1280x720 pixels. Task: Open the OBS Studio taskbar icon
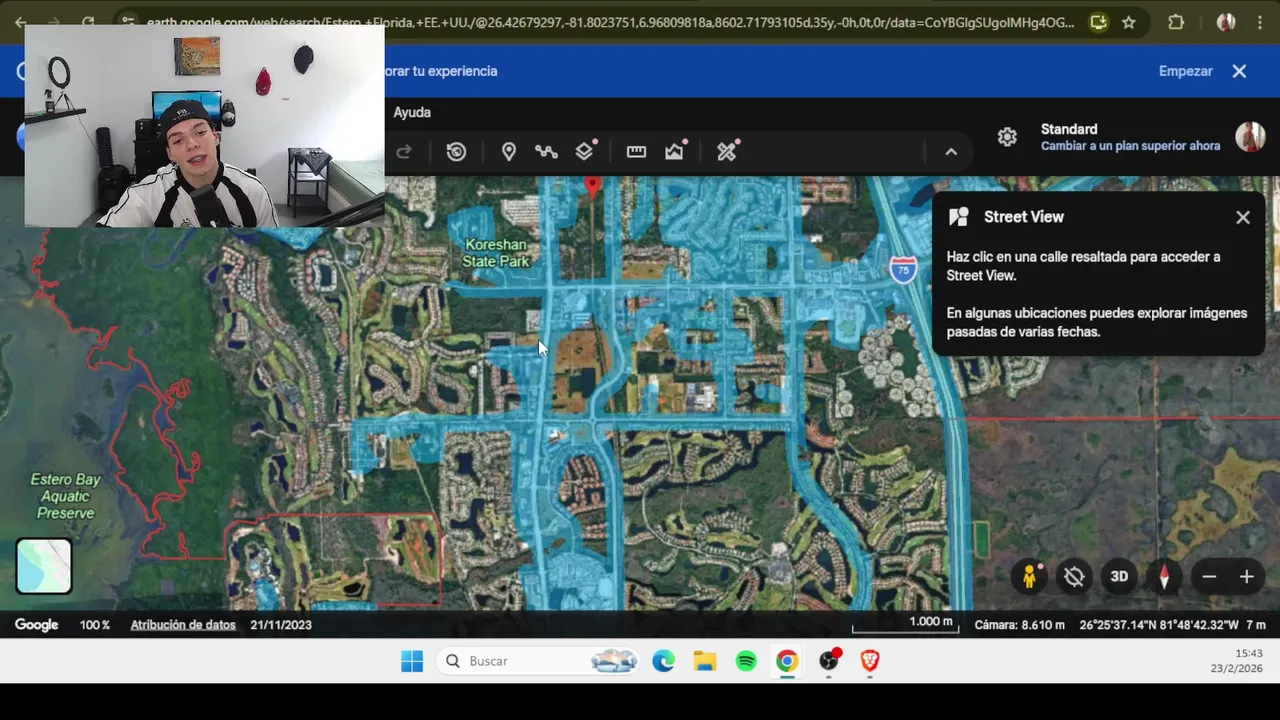pos(829,660)
